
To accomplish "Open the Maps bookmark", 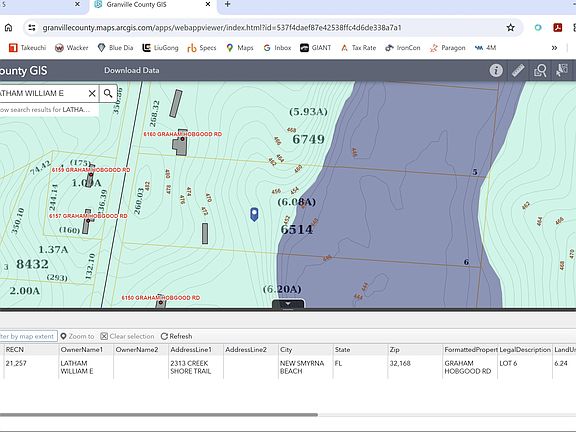I will point(240,48).
